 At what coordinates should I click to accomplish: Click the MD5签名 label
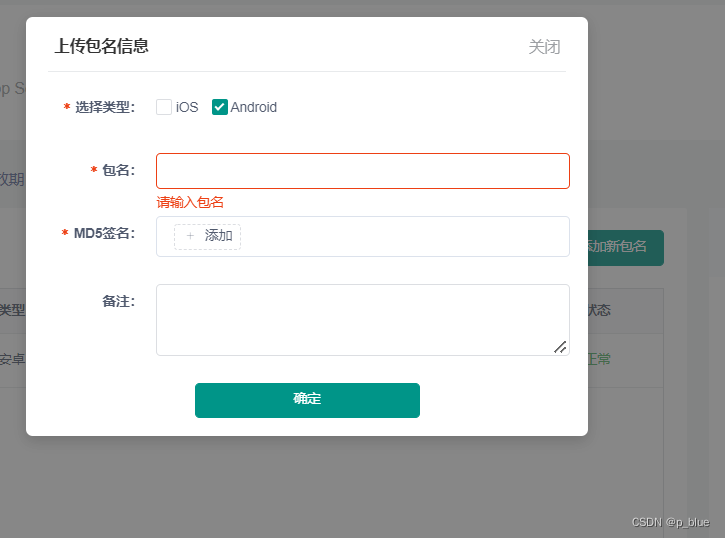tap(104, 233)
